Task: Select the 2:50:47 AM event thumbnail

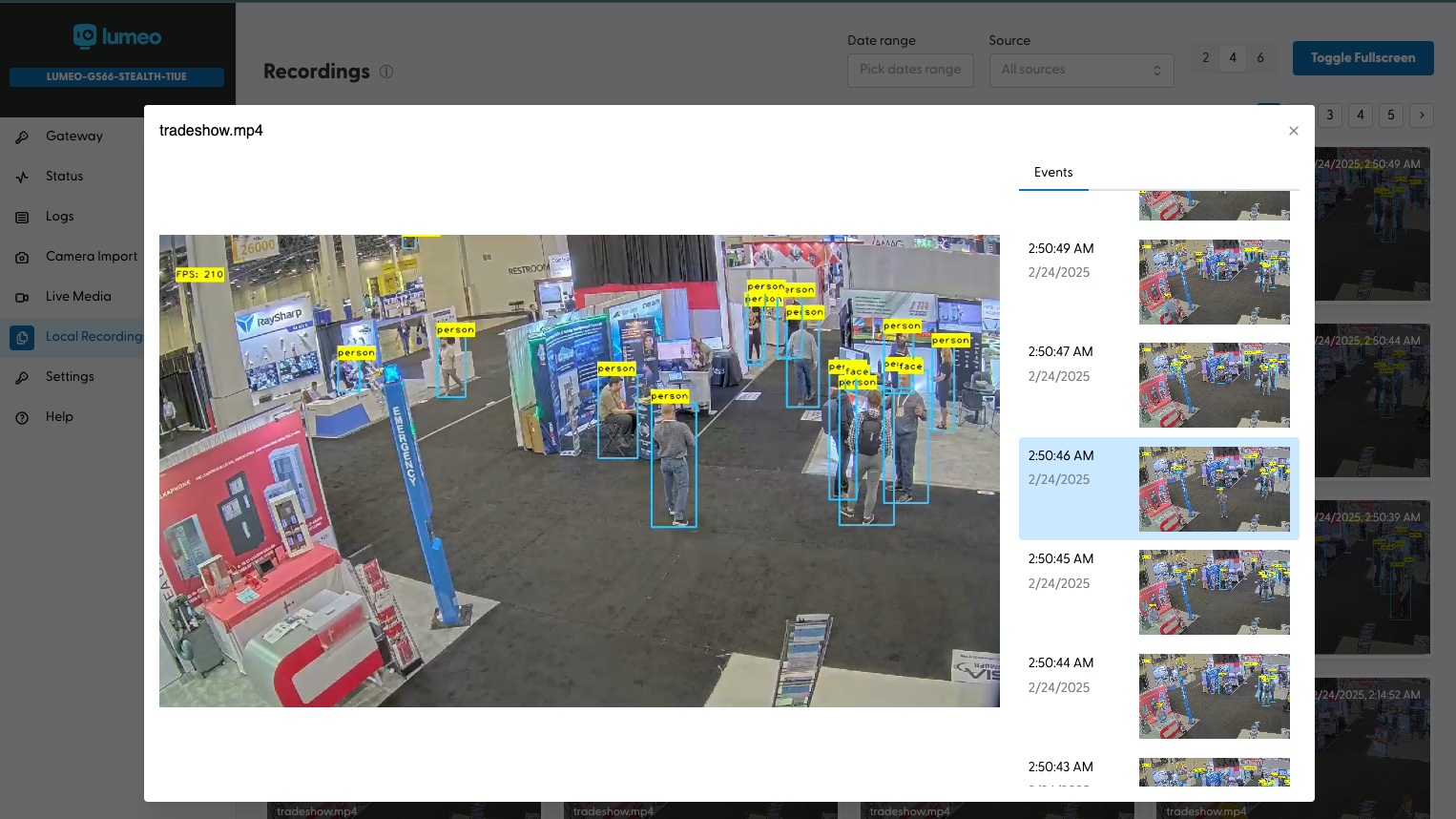Action: coord(1215,385)
